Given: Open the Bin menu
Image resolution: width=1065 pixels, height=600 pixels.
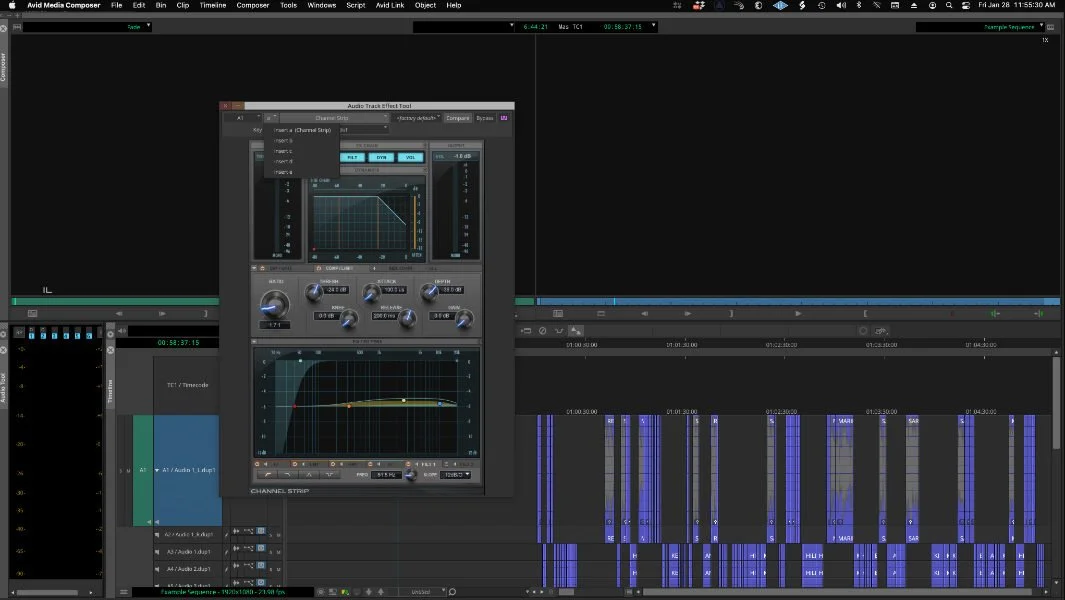Looking at the screenshot, I should point(161,5).
